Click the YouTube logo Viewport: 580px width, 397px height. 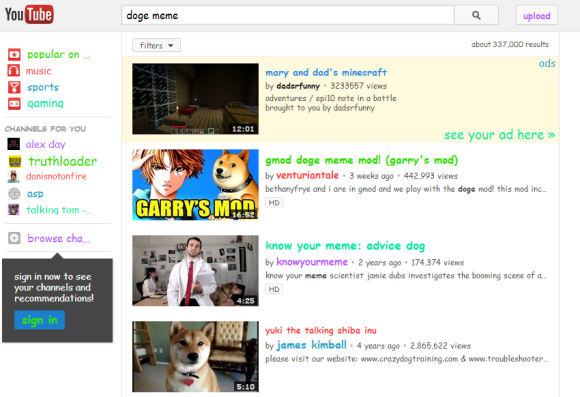tap(29, 14)
